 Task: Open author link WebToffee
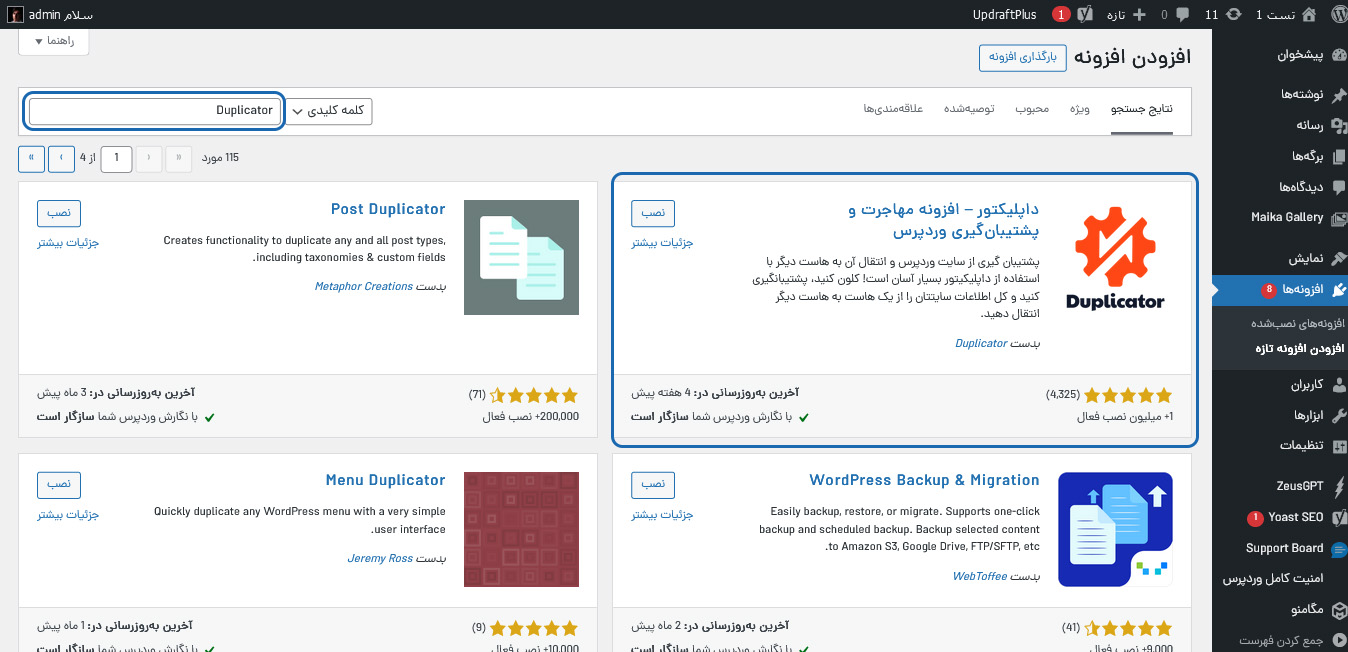[x=980, y=577]
